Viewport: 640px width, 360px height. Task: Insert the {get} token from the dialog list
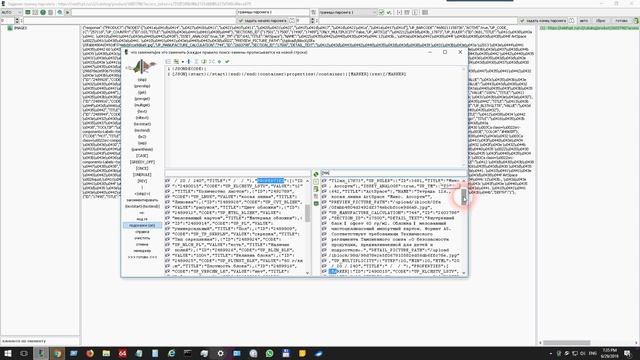pos(142,92)
